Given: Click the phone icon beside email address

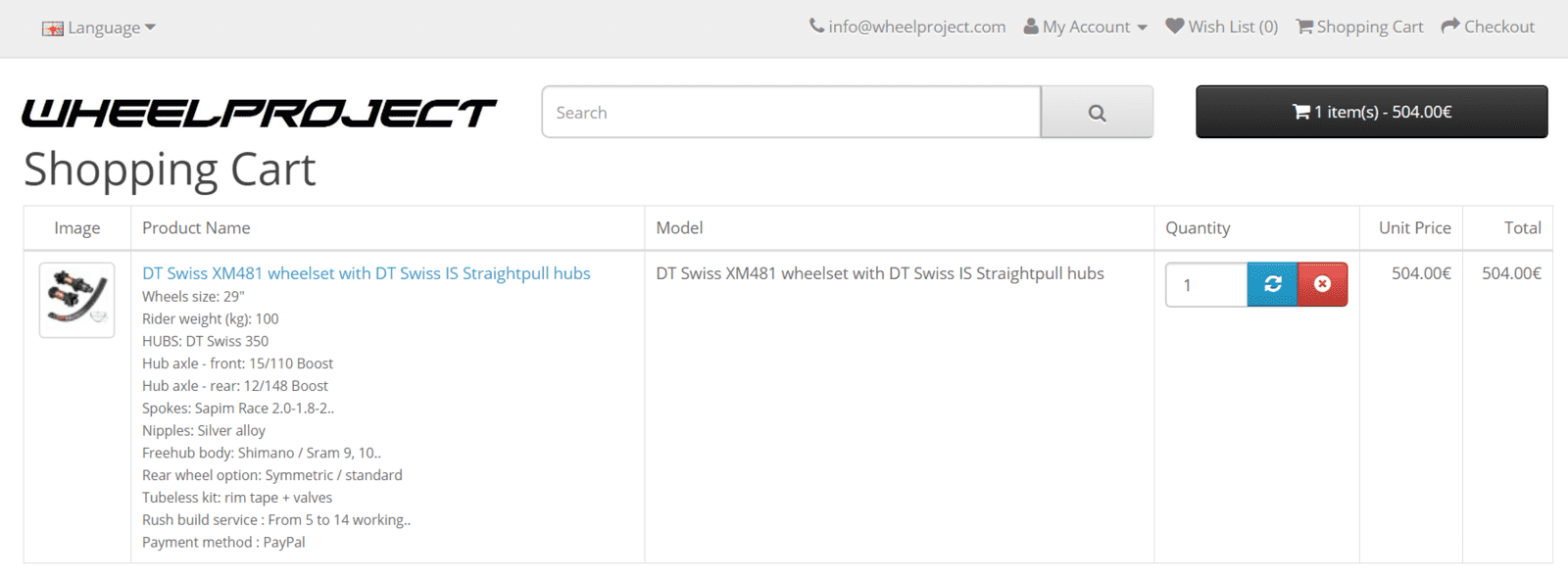Looking at the screenshot, I should (816, 26).
